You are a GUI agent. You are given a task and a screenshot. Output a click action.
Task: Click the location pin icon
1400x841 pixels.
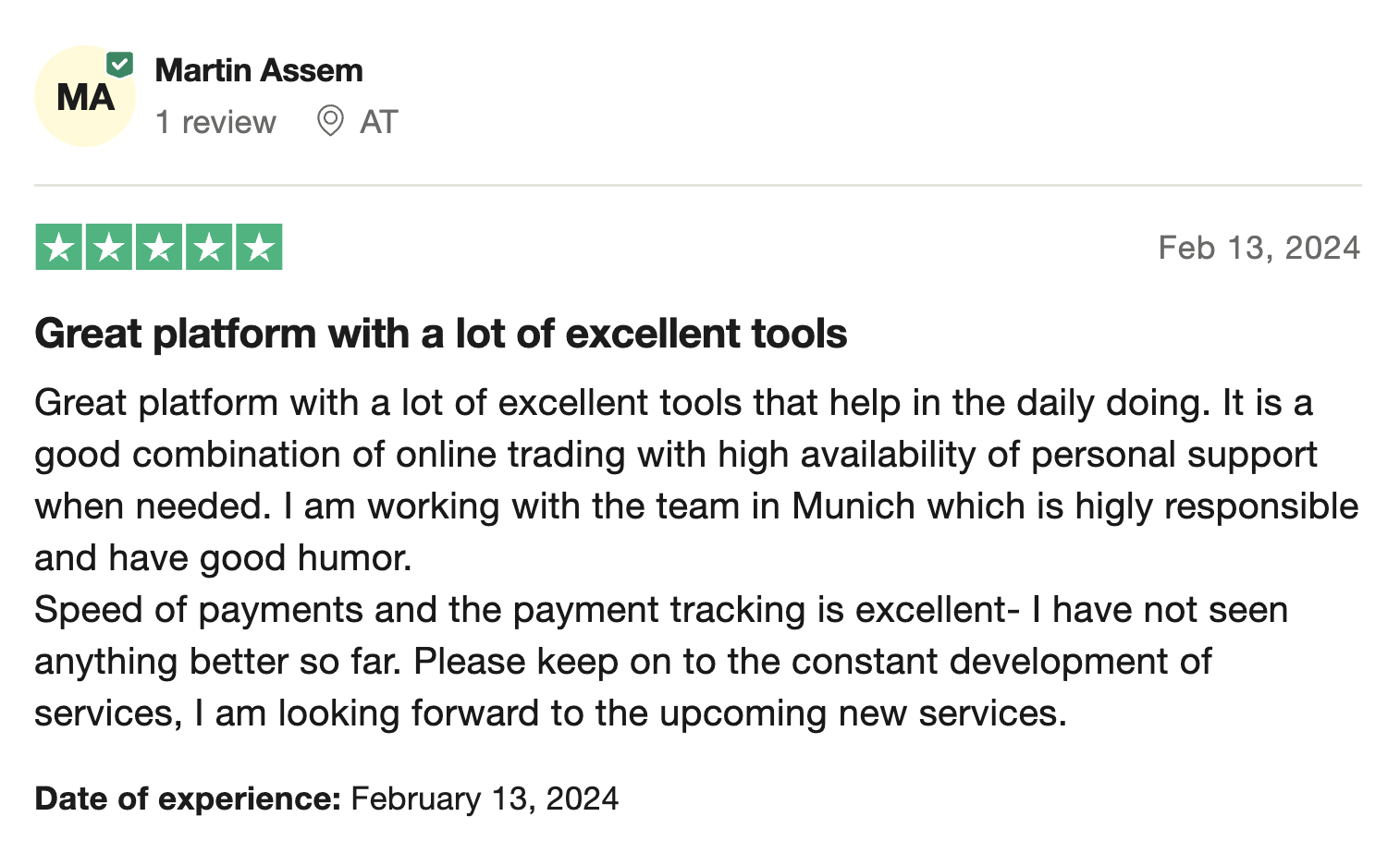tap(330, 121)
